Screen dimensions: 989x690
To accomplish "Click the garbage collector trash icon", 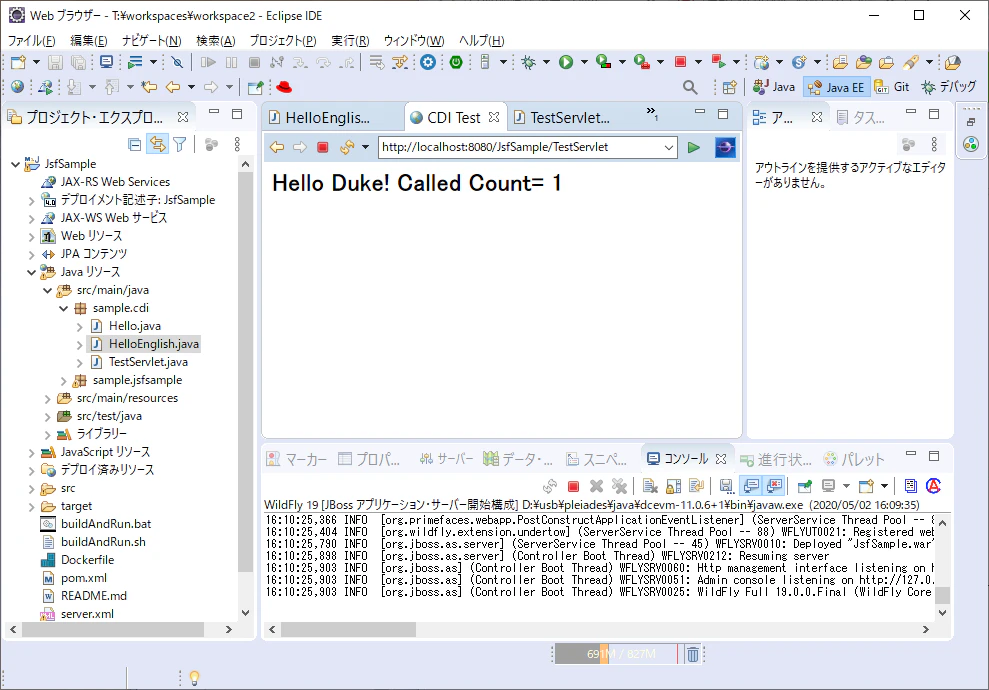I will [693, 655].
